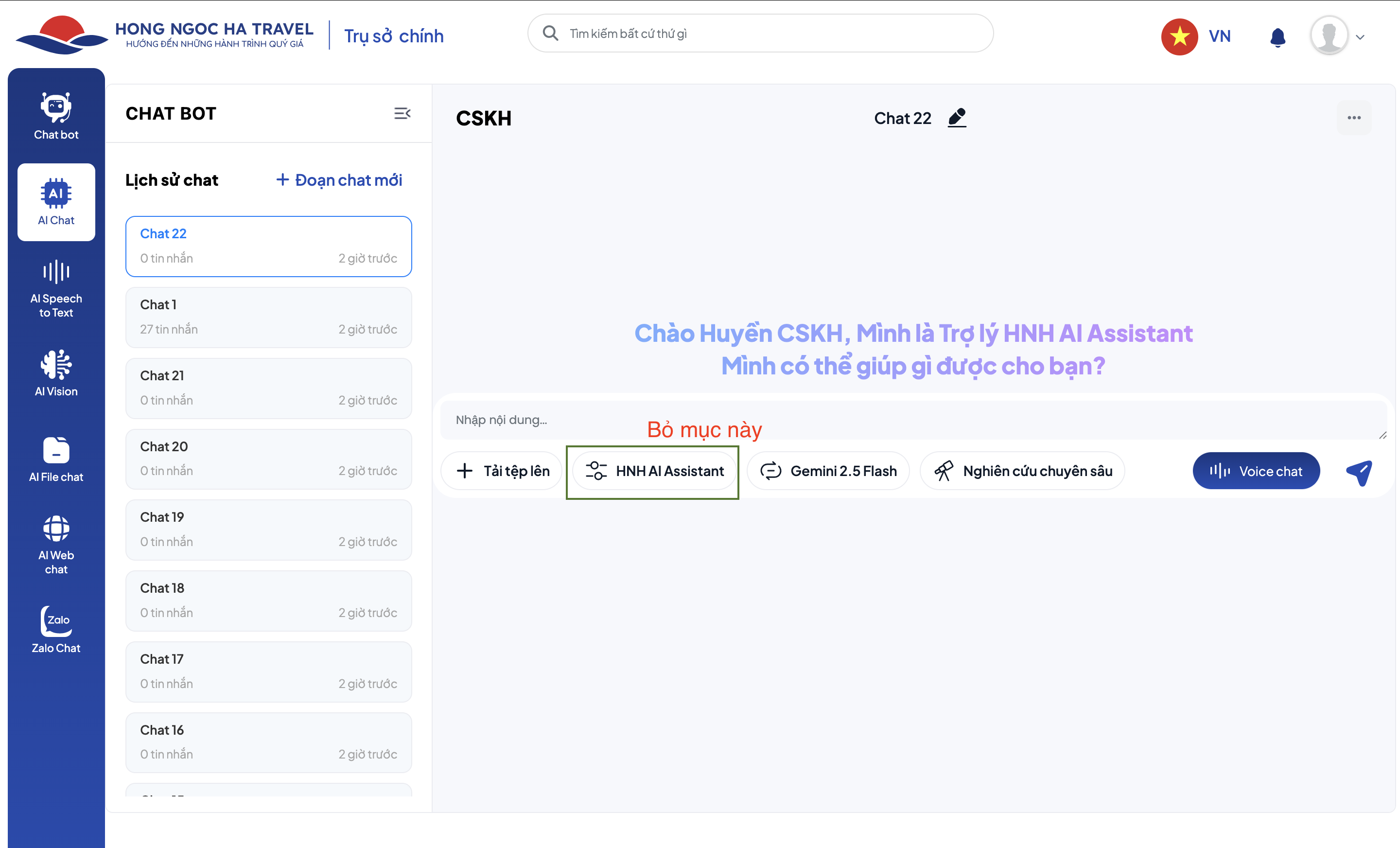Open the Chat bot sidebar icon
This screenshot has height=848, width=1400.
[56, 115]
